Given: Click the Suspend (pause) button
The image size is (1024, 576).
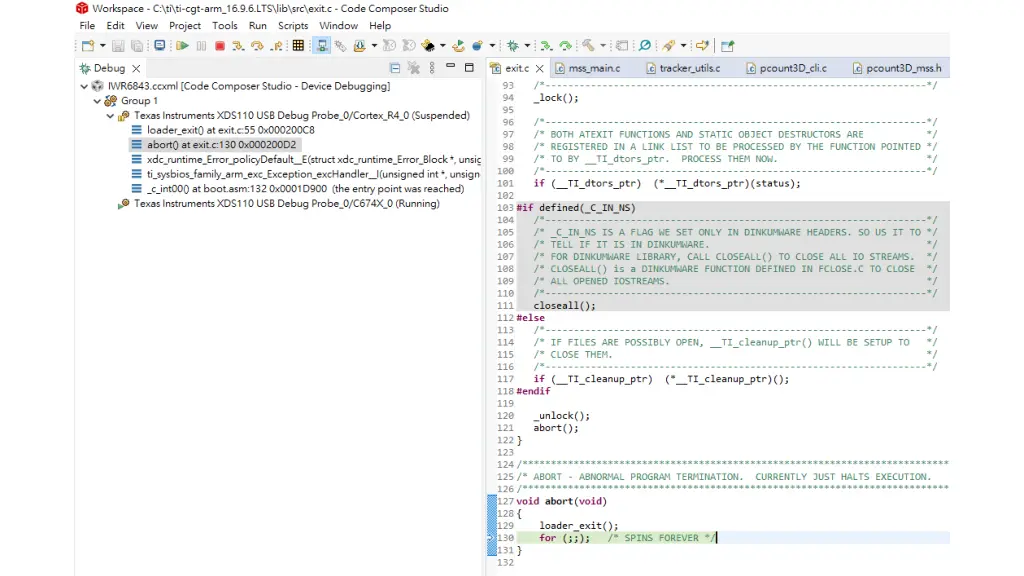Looking at the screenshot, I should [201, 46].
